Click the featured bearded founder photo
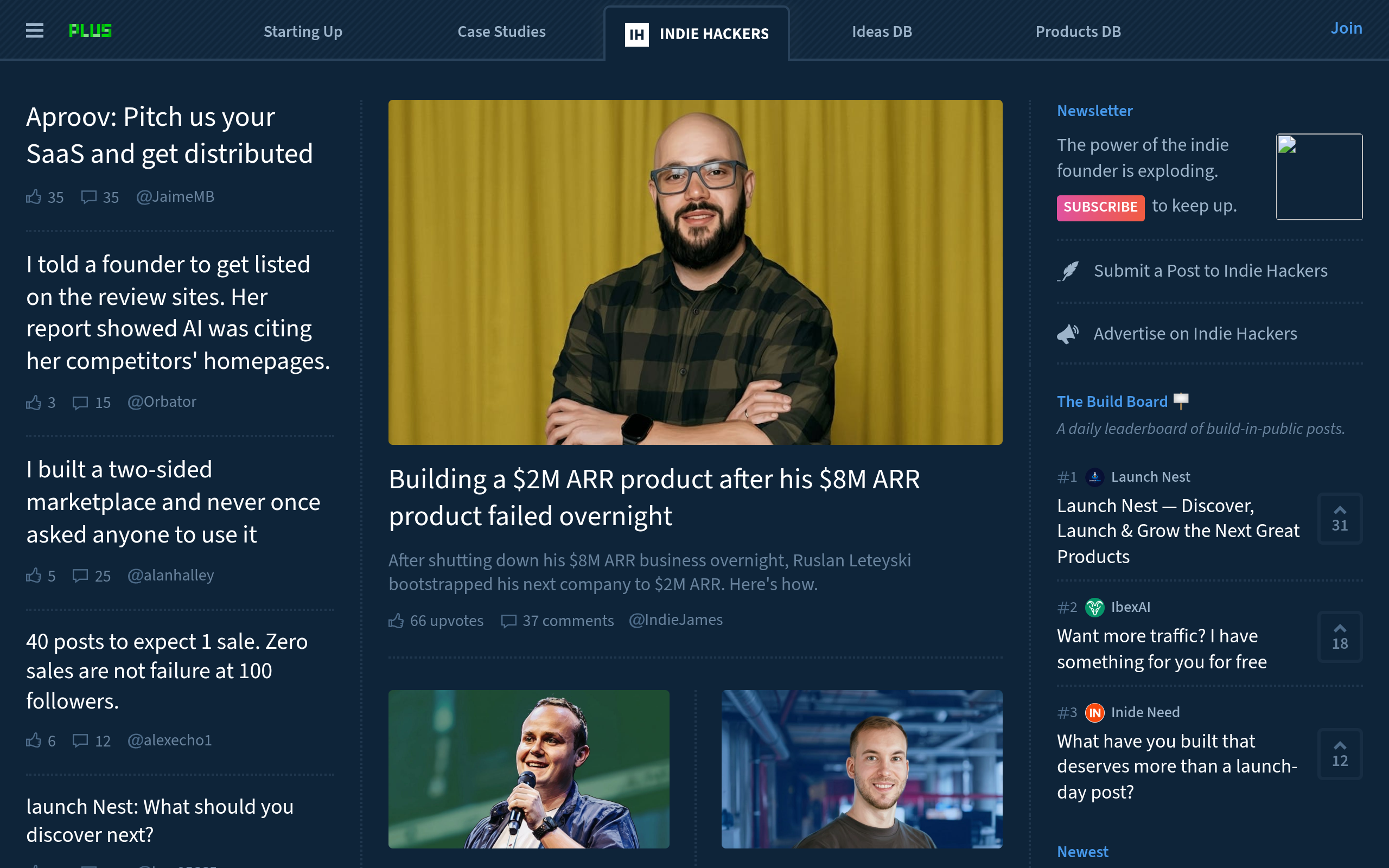Viewport: 1389px width, 868px height. (695, 272)
